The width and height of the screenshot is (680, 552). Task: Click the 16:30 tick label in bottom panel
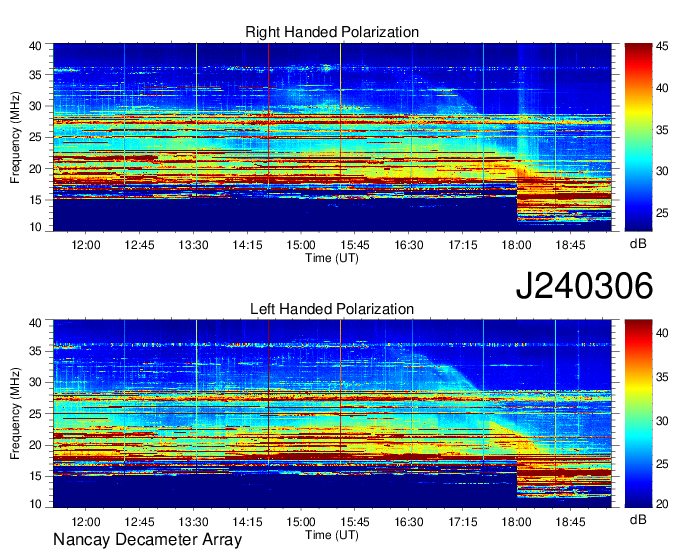coord(409,522)
